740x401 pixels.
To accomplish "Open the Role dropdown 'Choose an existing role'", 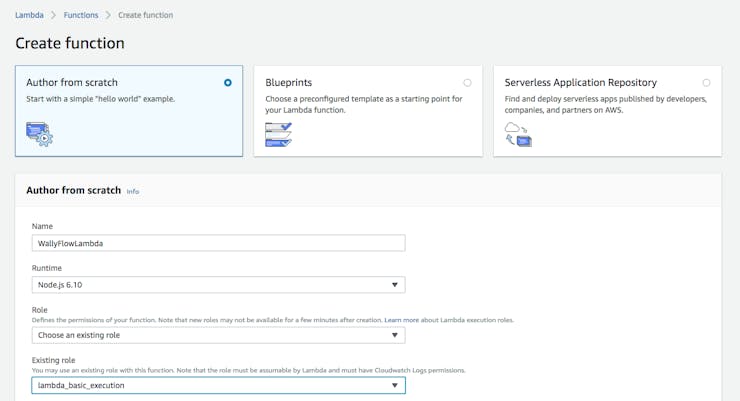I will tap(219, 335).
